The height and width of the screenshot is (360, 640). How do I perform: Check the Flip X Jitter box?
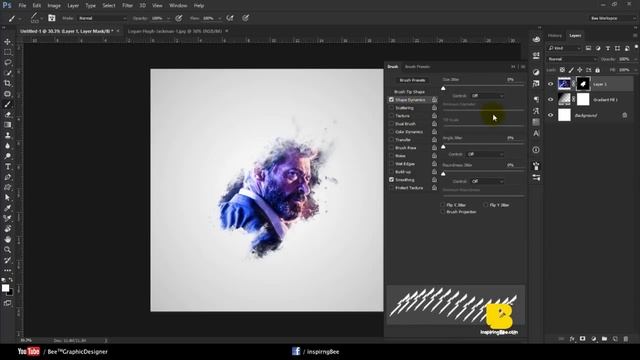pos(443,205)
